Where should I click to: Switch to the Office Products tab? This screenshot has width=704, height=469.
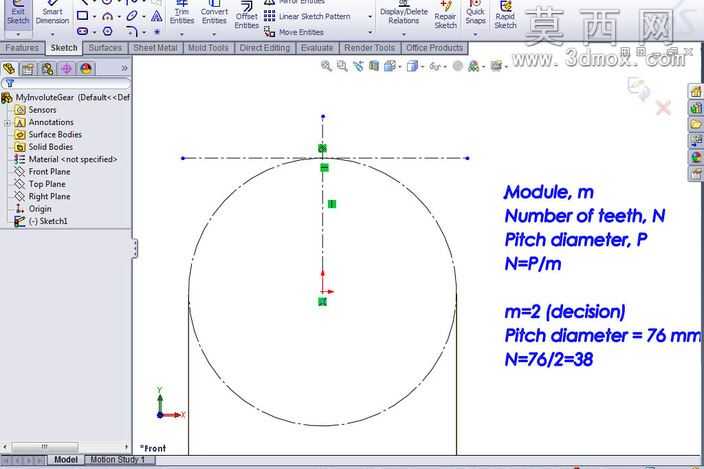point(434,48)
